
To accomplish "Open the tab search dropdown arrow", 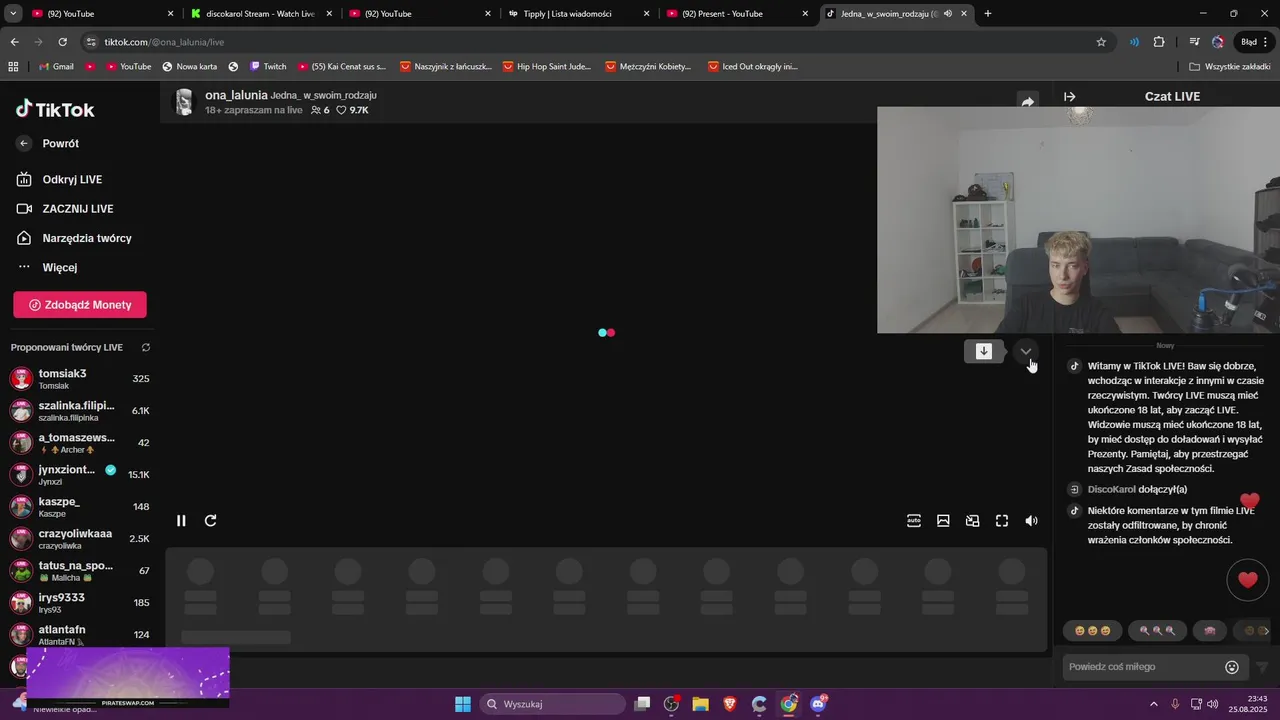I will [x=13, y=14].
